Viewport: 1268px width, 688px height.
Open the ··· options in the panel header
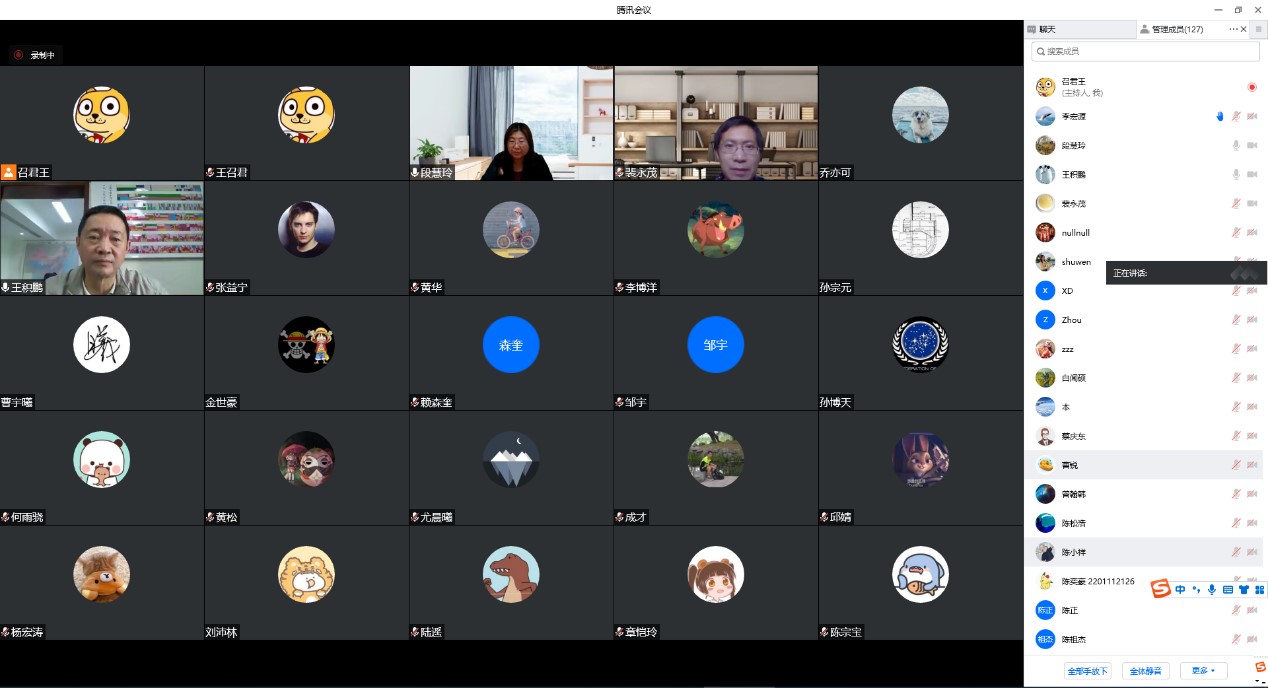tap(1235, 29)
